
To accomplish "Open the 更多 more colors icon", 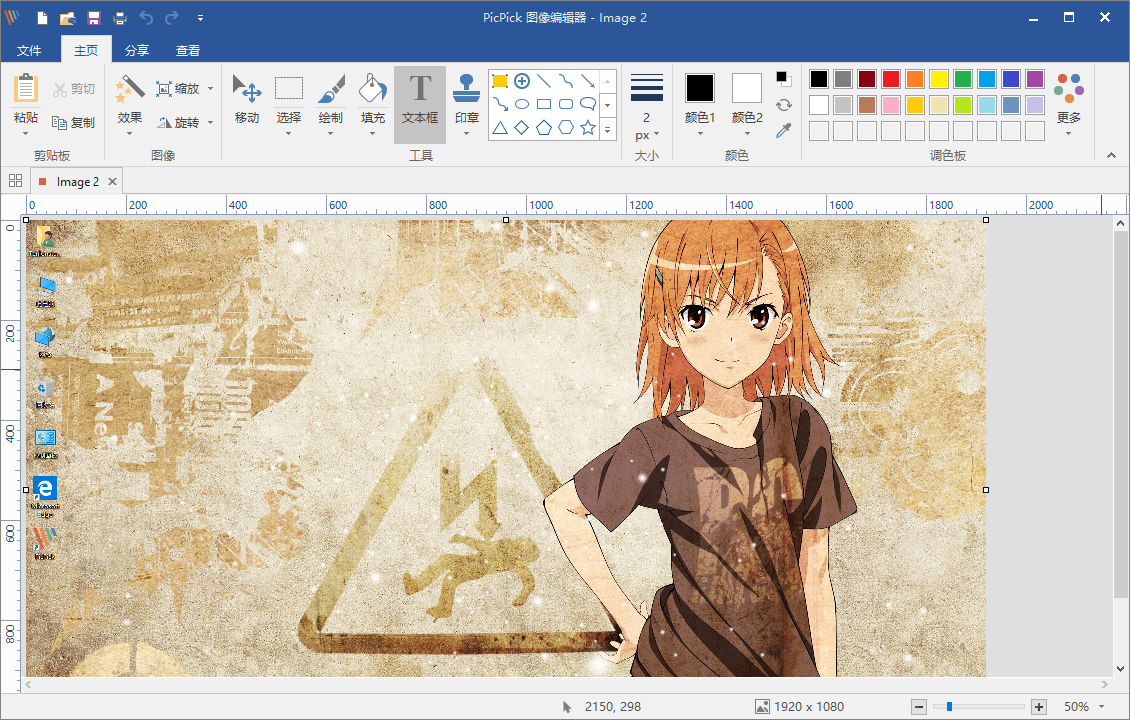I will pos(1069,88).
